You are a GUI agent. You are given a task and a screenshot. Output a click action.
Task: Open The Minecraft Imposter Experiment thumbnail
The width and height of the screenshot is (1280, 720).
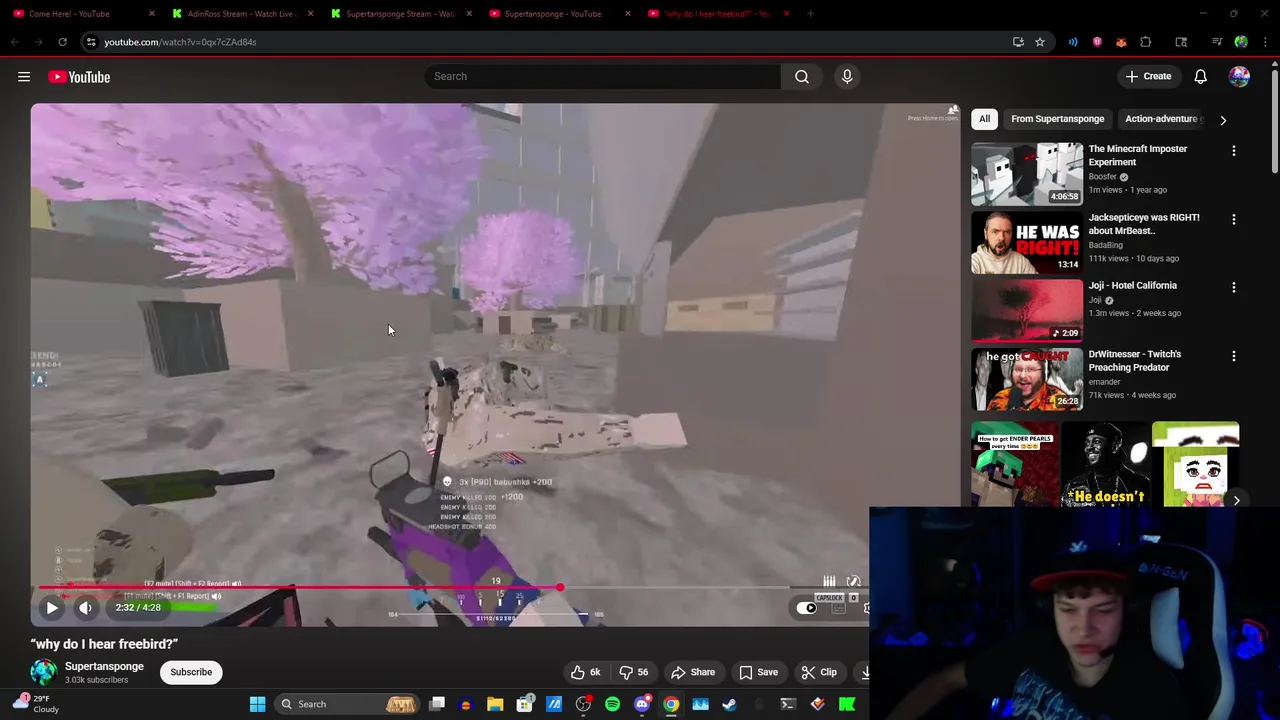pos(1026,174)
